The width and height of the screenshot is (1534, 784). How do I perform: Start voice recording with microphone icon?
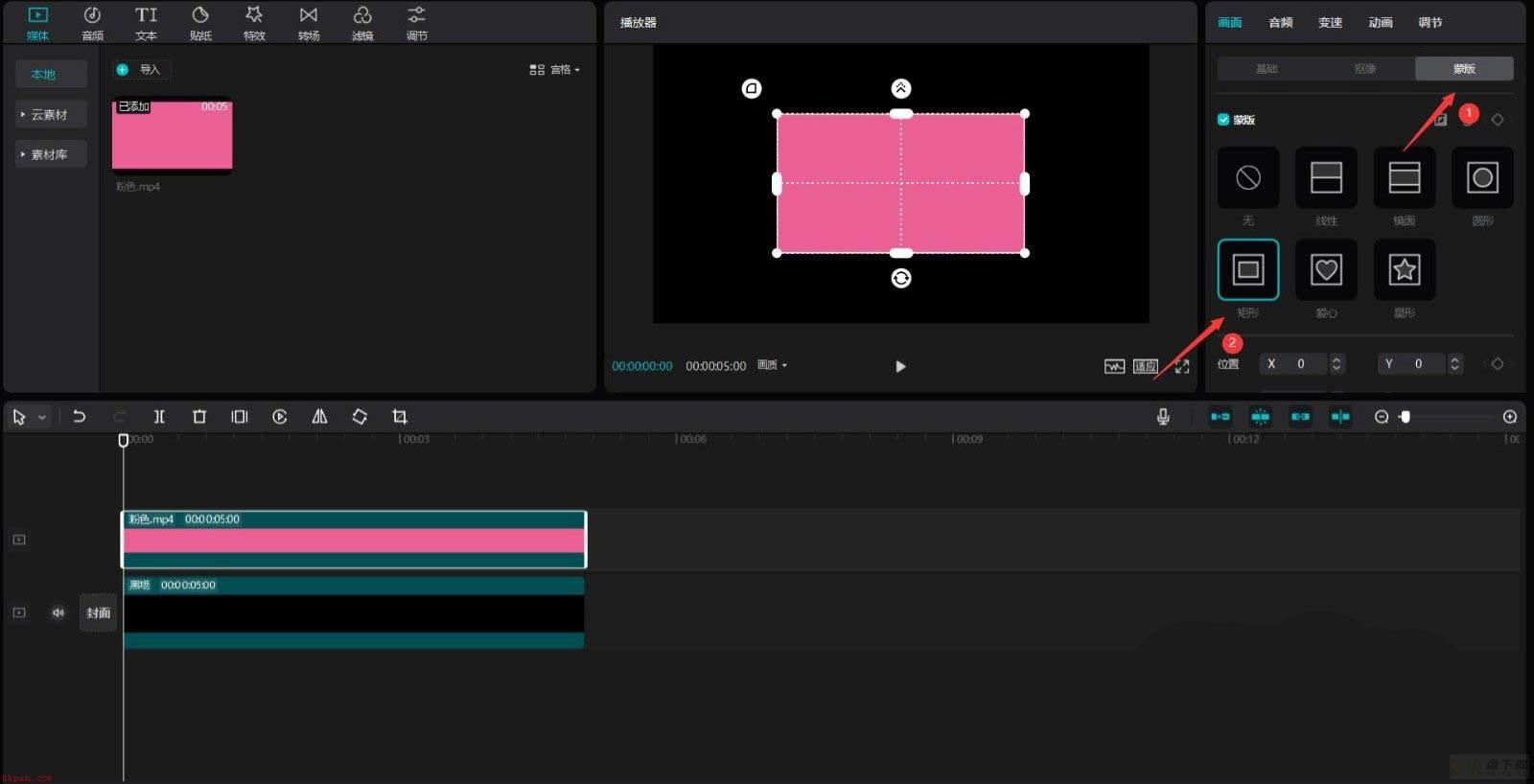1163,416
